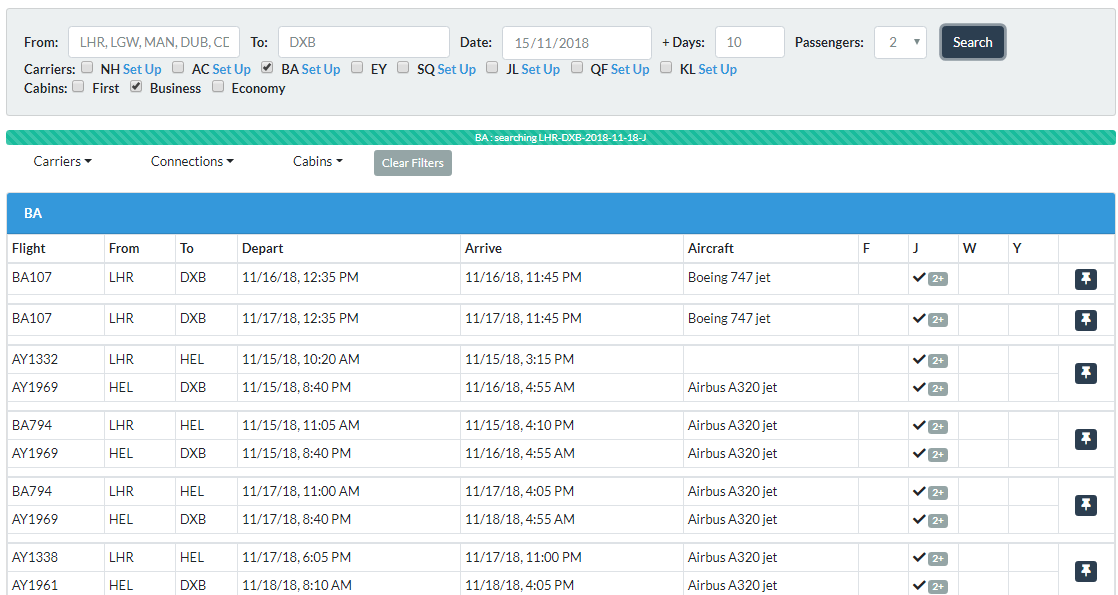Expand the Connections filter dropdown

pyautogui.click(x=192, y=161)
